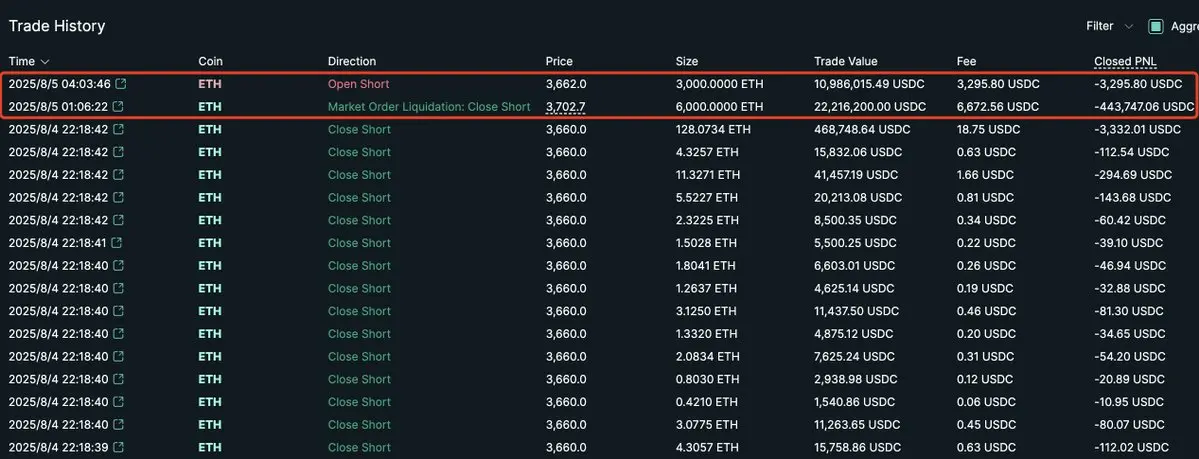Open link icon on 11.3271 ETH row
This screenshot has height=459, width=1199.
coord(119,174)
